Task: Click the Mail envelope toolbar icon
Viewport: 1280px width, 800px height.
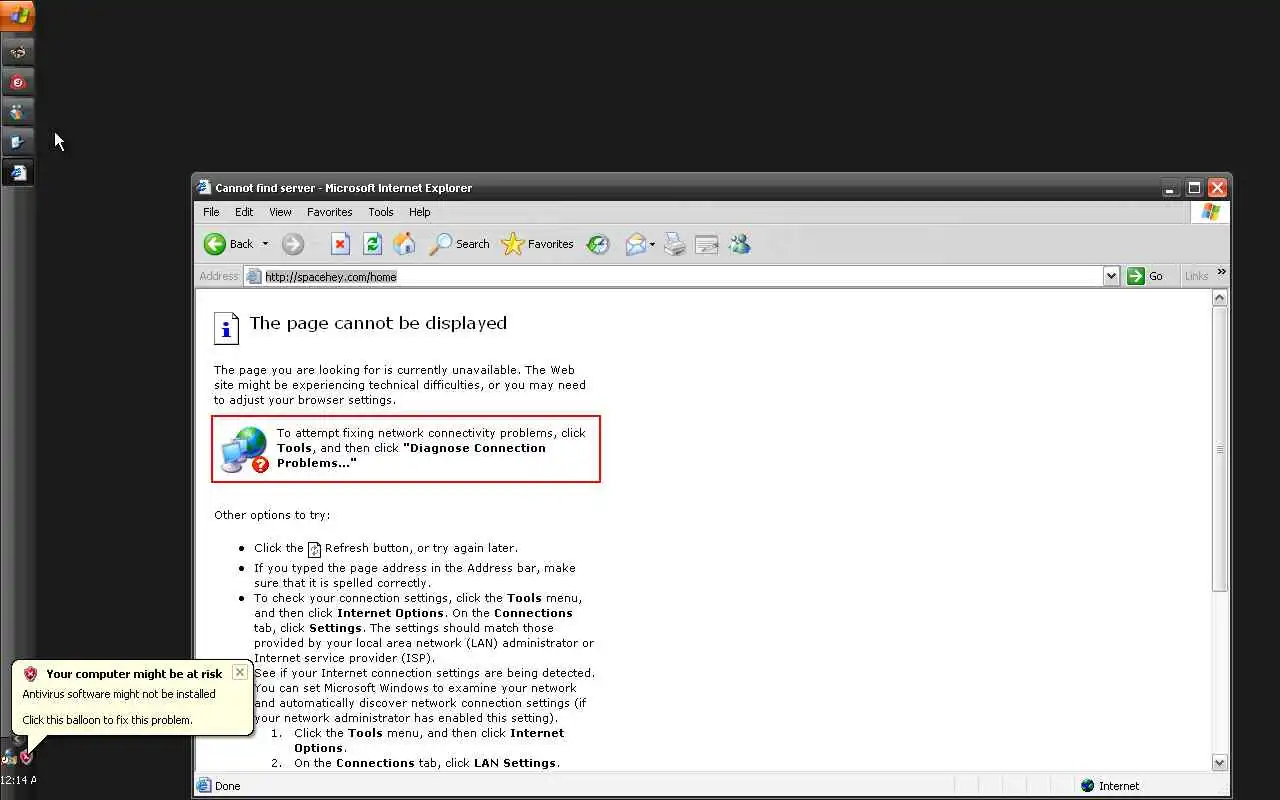Action: [x=636, y=244]
